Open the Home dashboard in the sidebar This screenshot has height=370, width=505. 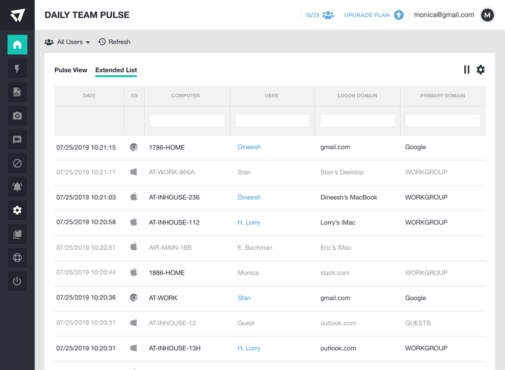17,45
